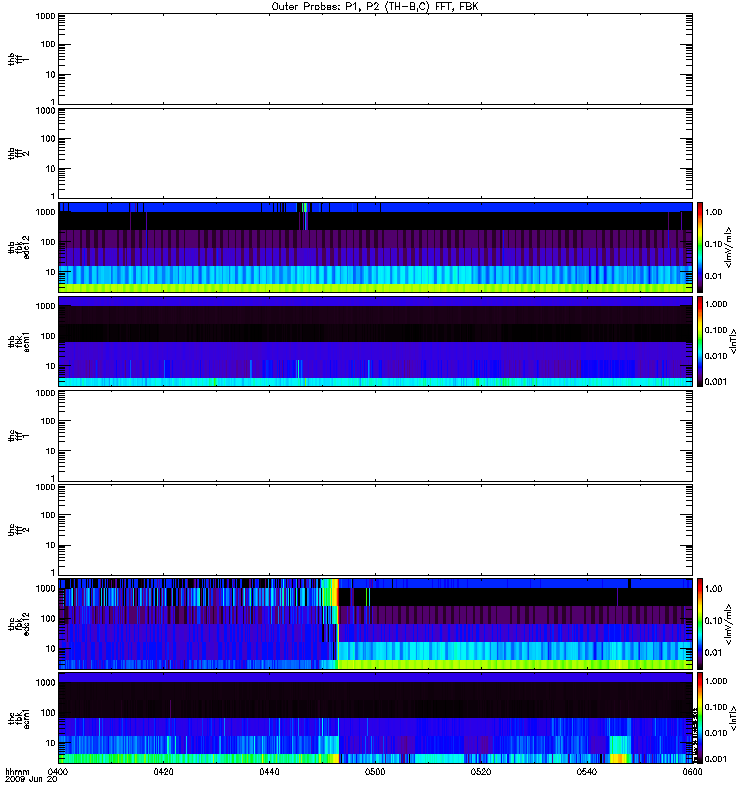This screenshot has width=750, height=800.
Task: Click the "100" y-axis tick of thc fff 1
Action: pos(48,421)
